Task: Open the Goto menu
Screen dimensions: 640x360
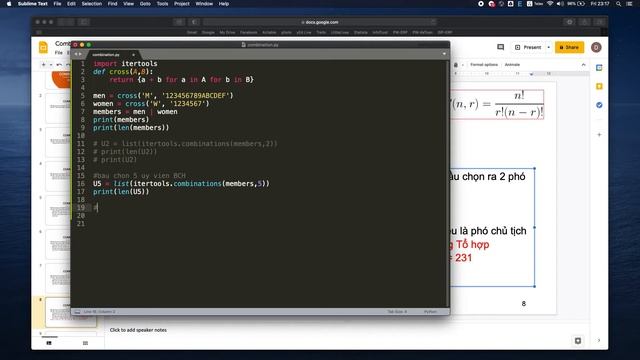Action: [x=145, y=4]
